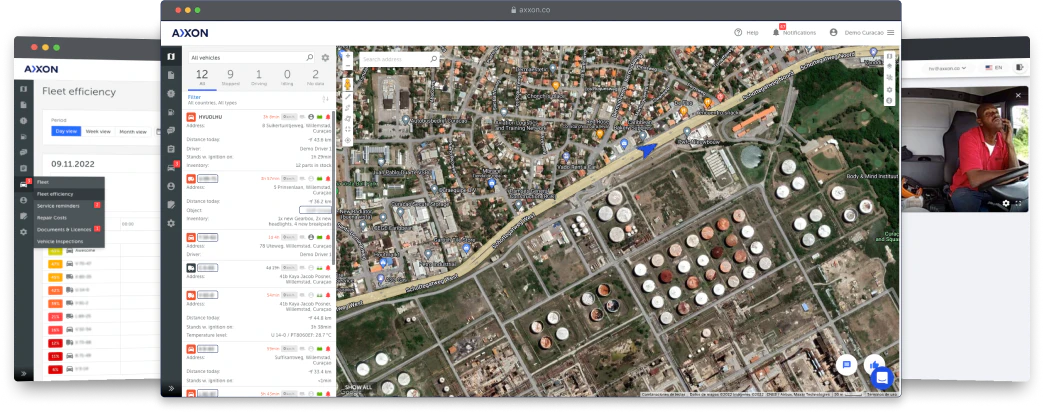
Task: Click the search magnifier in All vehicles field
Action: (x=310, y=58)
